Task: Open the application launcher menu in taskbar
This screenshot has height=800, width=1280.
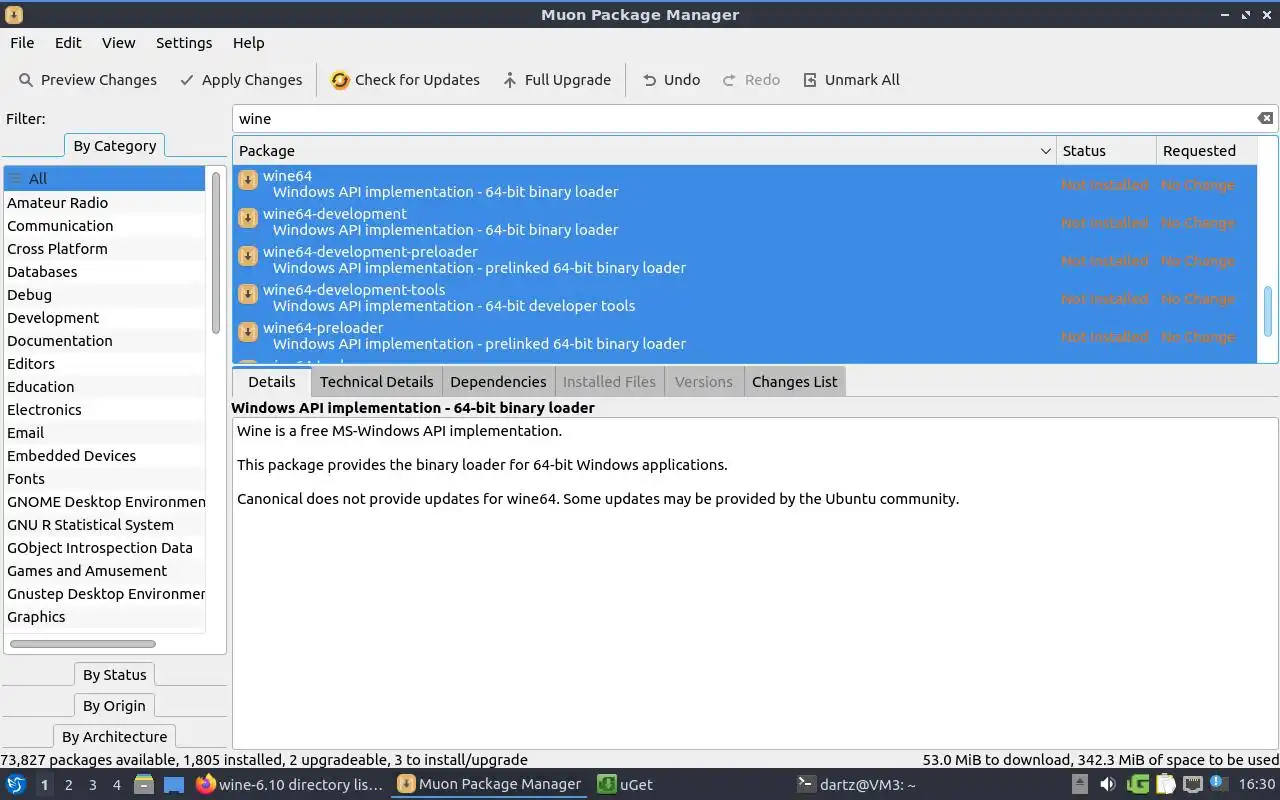Action: pos(16,785)
